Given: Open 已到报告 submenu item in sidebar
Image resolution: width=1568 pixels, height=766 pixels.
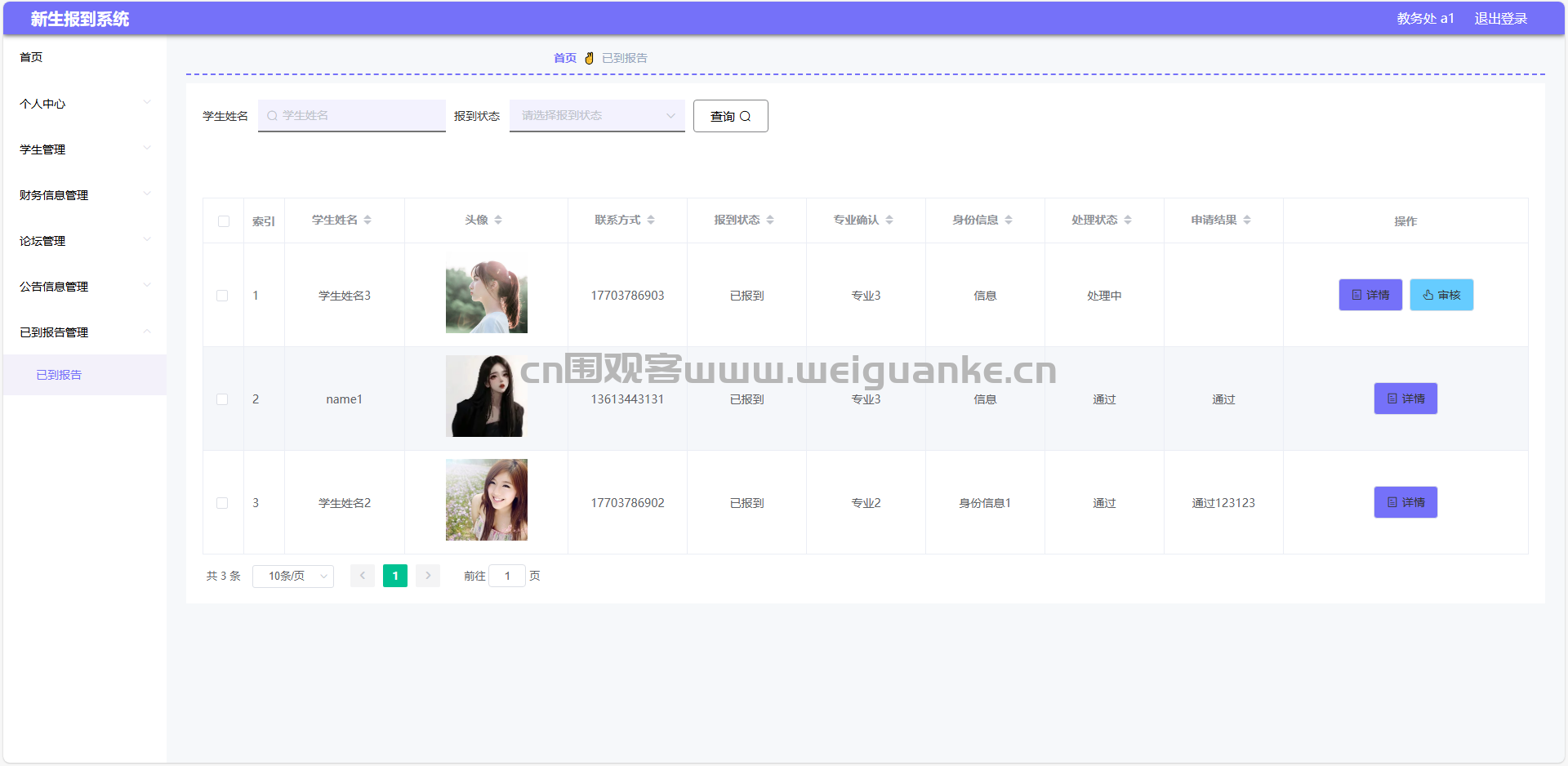Looking at the screenshot, I should point(59,375).
